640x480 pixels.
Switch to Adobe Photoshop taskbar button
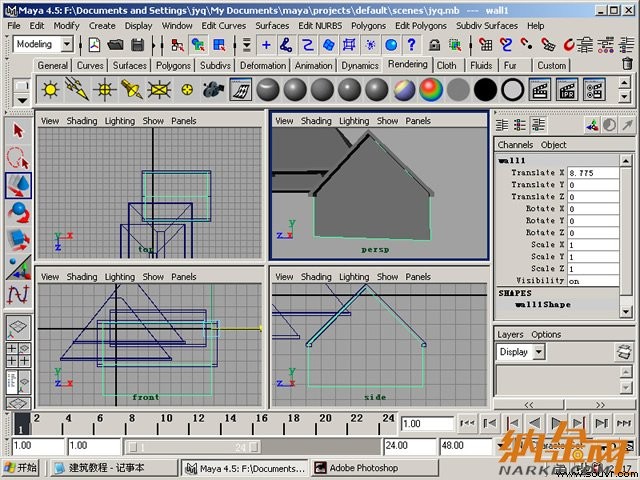[374, 468]
